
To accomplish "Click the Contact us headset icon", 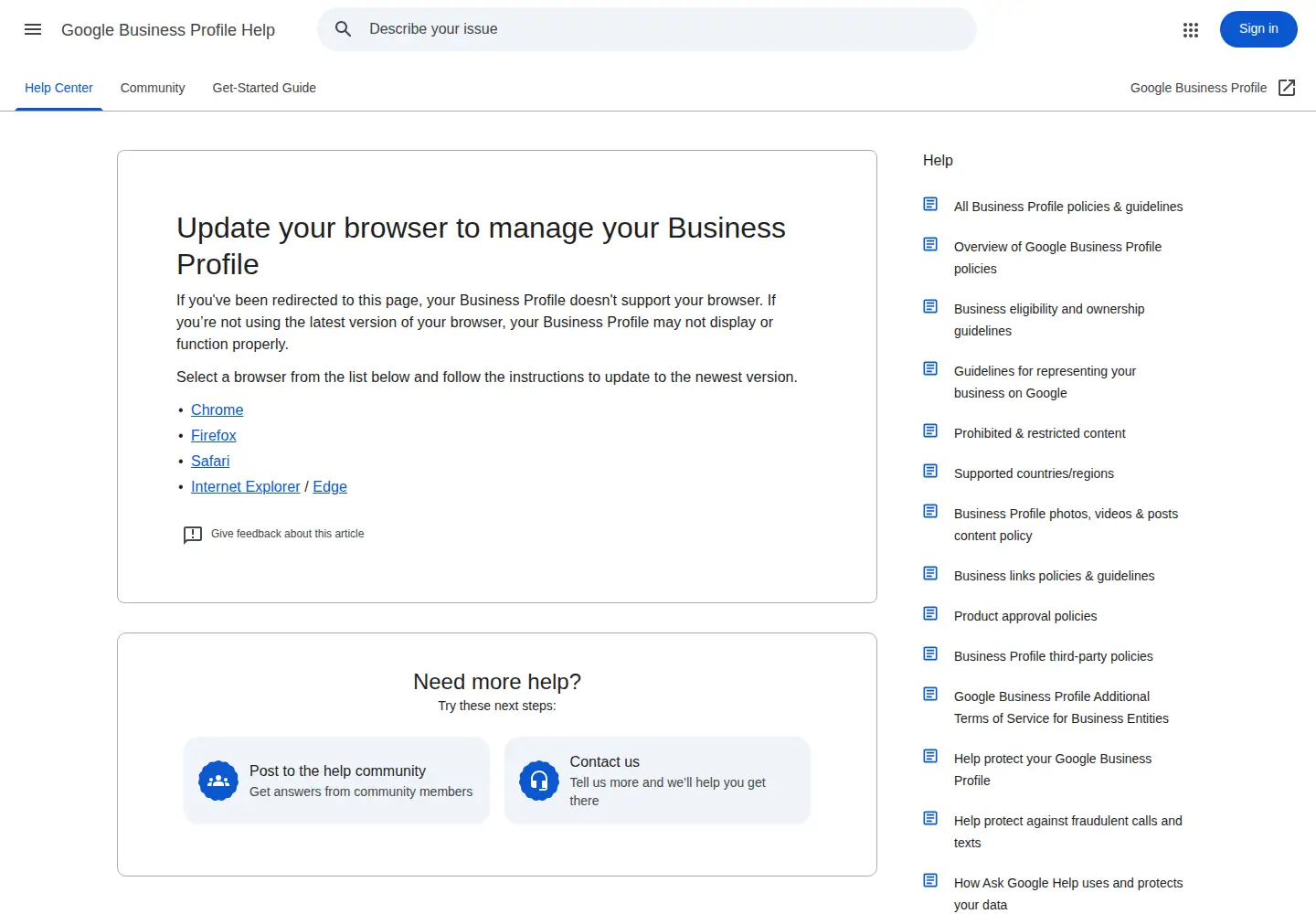I will [539, 781].
